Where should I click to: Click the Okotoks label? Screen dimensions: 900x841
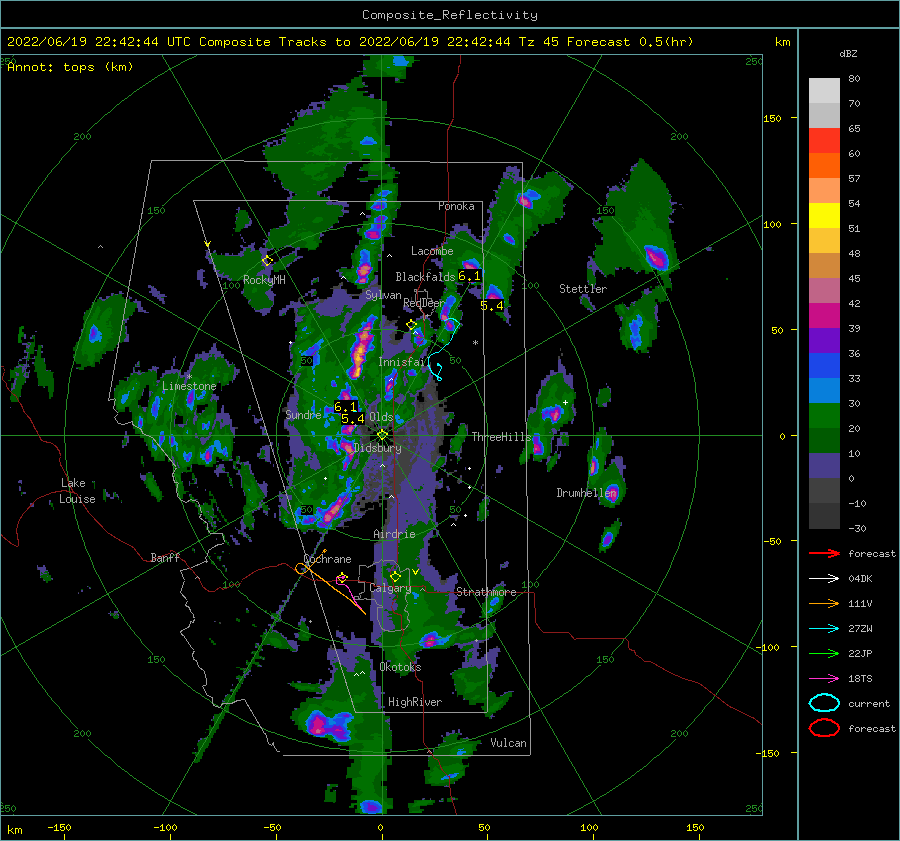coord(400,666)
